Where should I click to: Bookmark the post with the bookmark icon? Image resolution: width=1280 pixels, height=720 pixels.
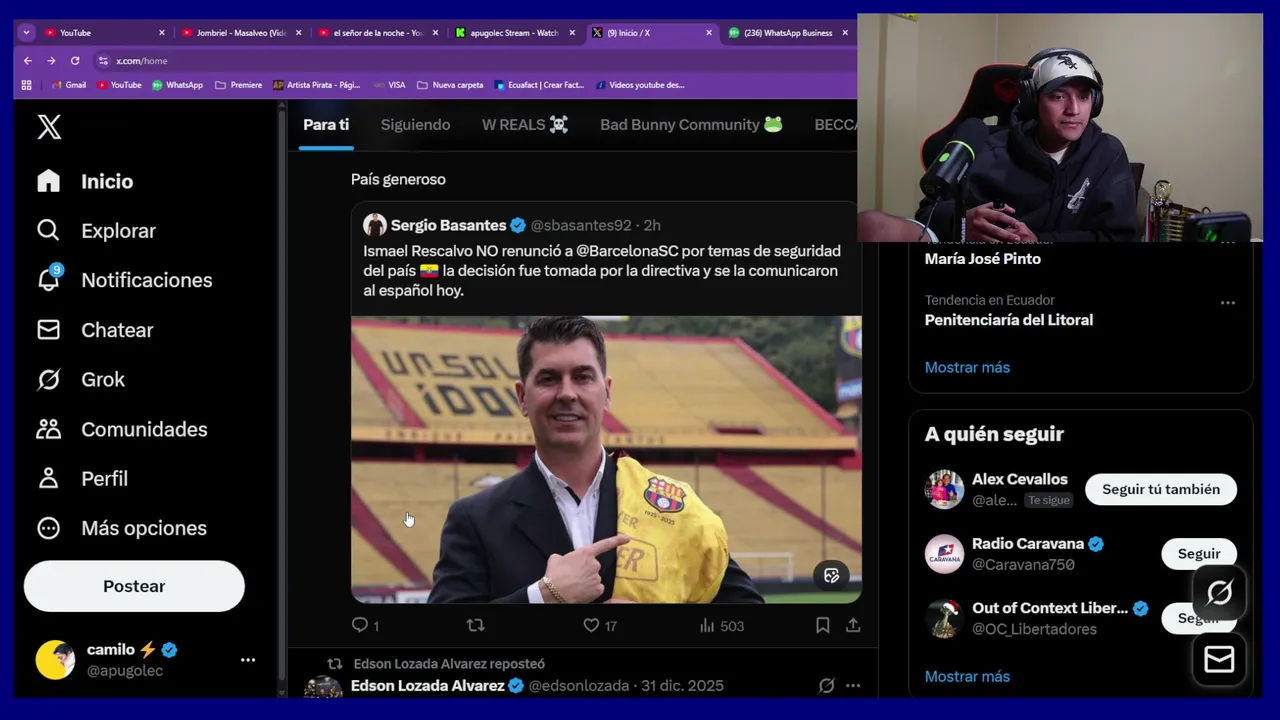[822, 625]
